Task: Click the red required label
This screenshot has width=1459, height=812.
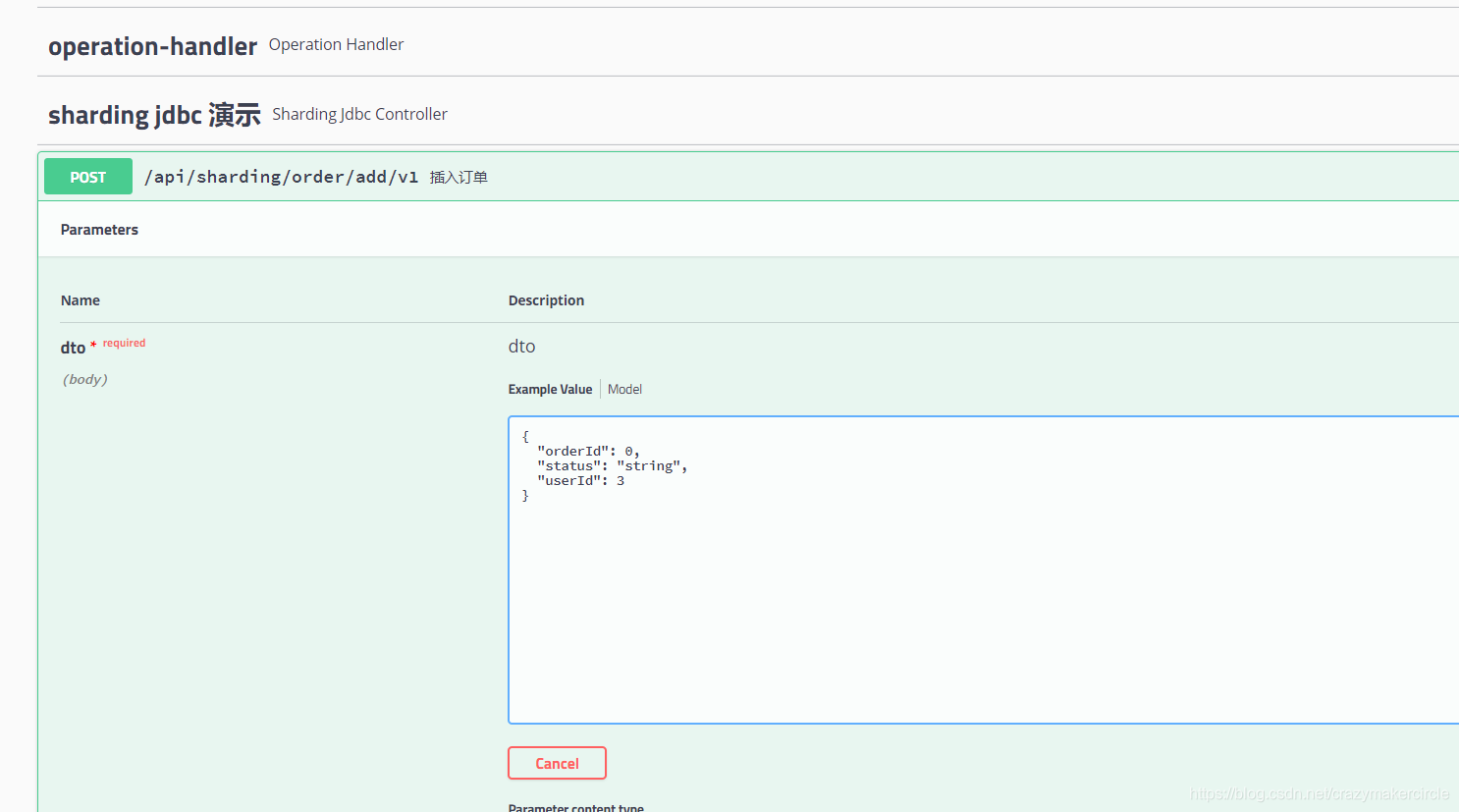Action: point(124,343)
